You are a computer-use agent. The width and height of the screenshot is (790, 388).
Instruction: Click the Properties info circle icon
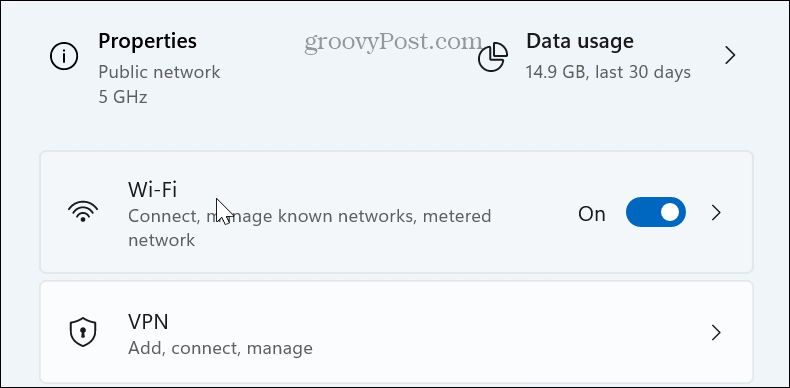point(64,57)
